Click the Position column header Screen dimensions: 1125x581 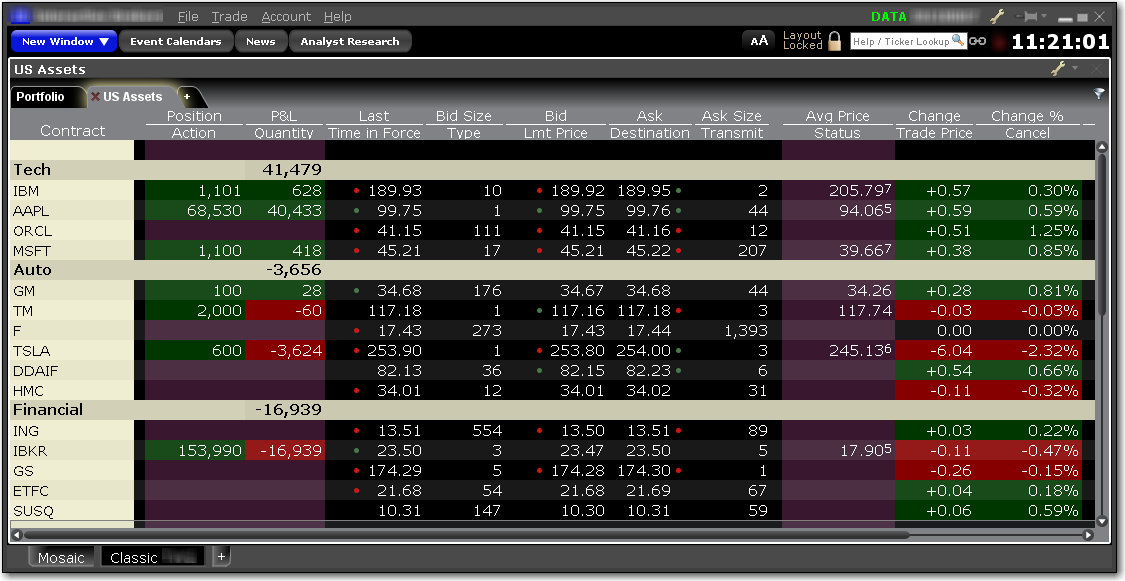pyautogui.click(x=194, y=115)
